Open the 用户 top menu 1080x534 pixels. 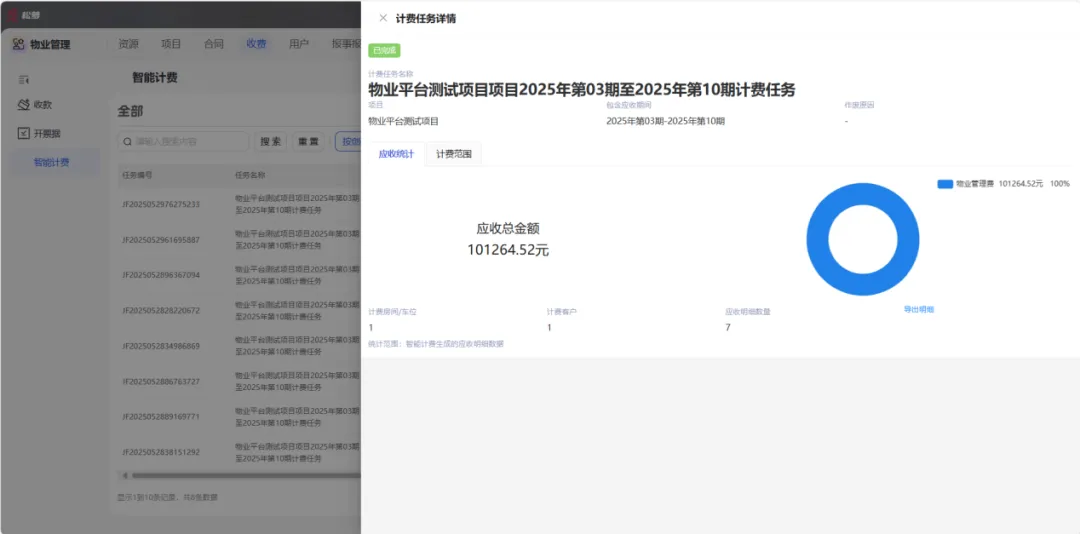[299, 44]
